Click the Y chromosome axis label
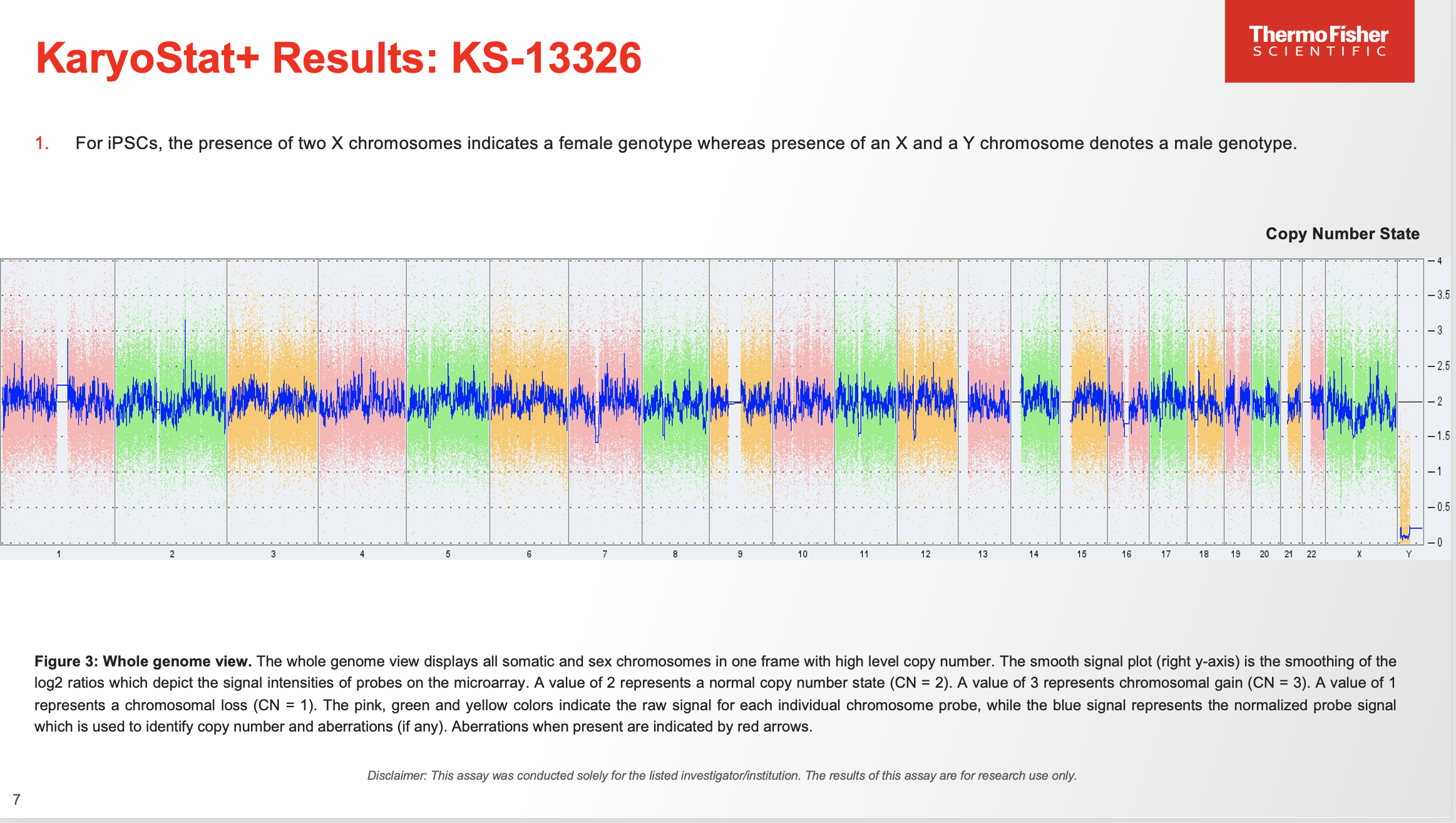The image size is (1456, 823). tap(1408, 554)
